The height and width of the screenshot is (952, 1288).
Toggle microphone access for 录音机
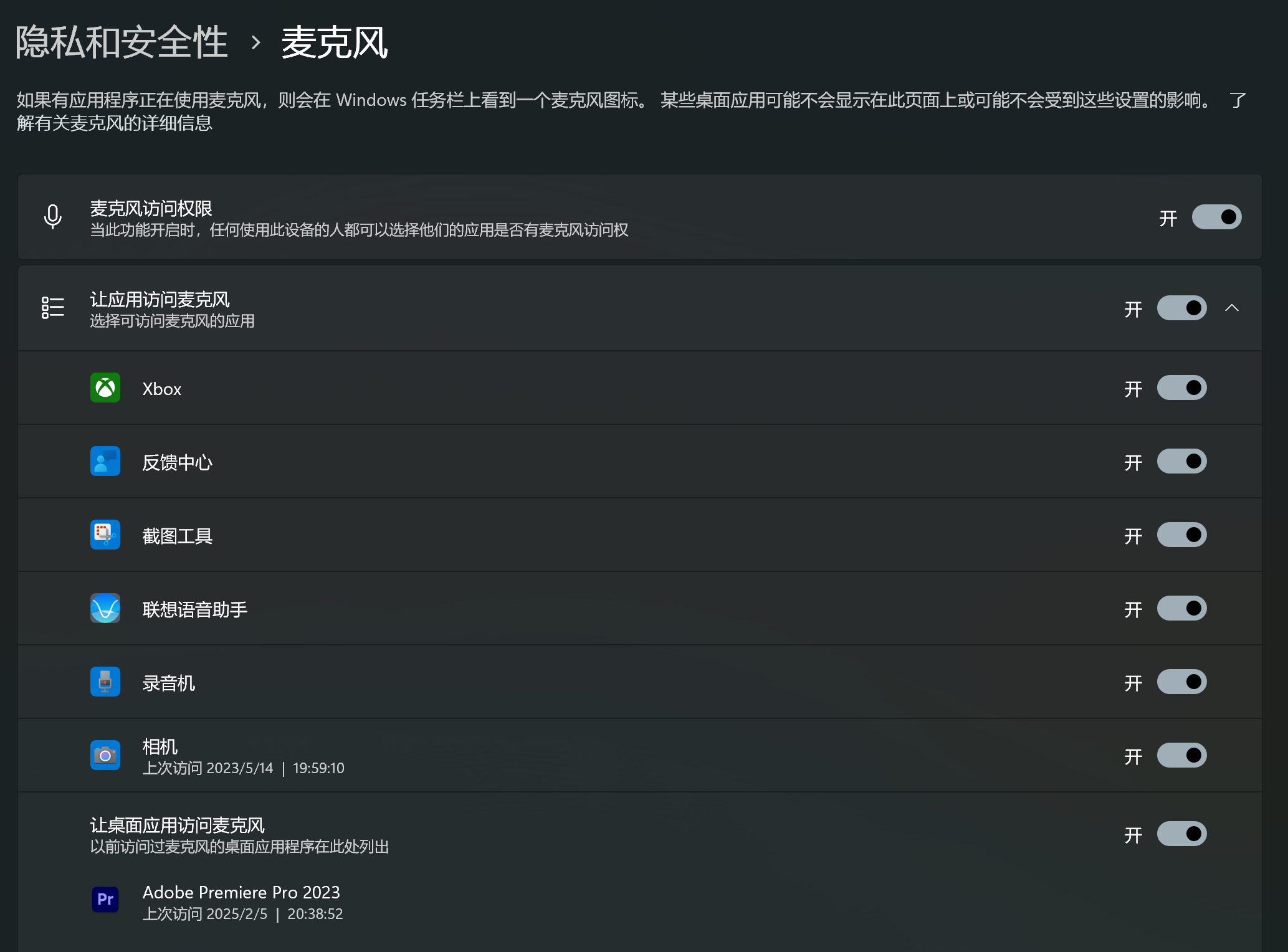(x=1181, y=682)
